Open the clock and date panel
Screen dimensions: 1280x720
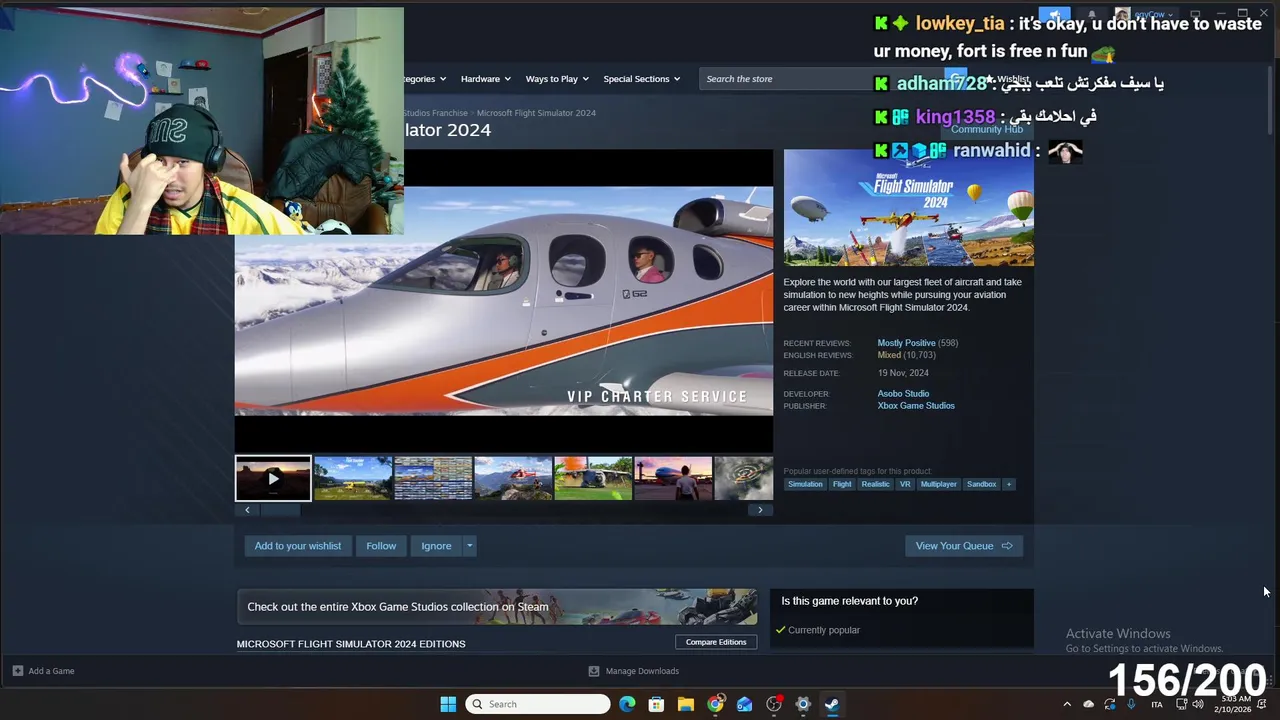coord(1233,704)
